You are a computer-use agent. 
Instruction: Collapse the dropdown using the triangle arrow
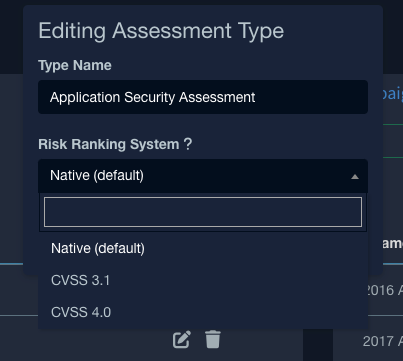(x=355, y=176)
